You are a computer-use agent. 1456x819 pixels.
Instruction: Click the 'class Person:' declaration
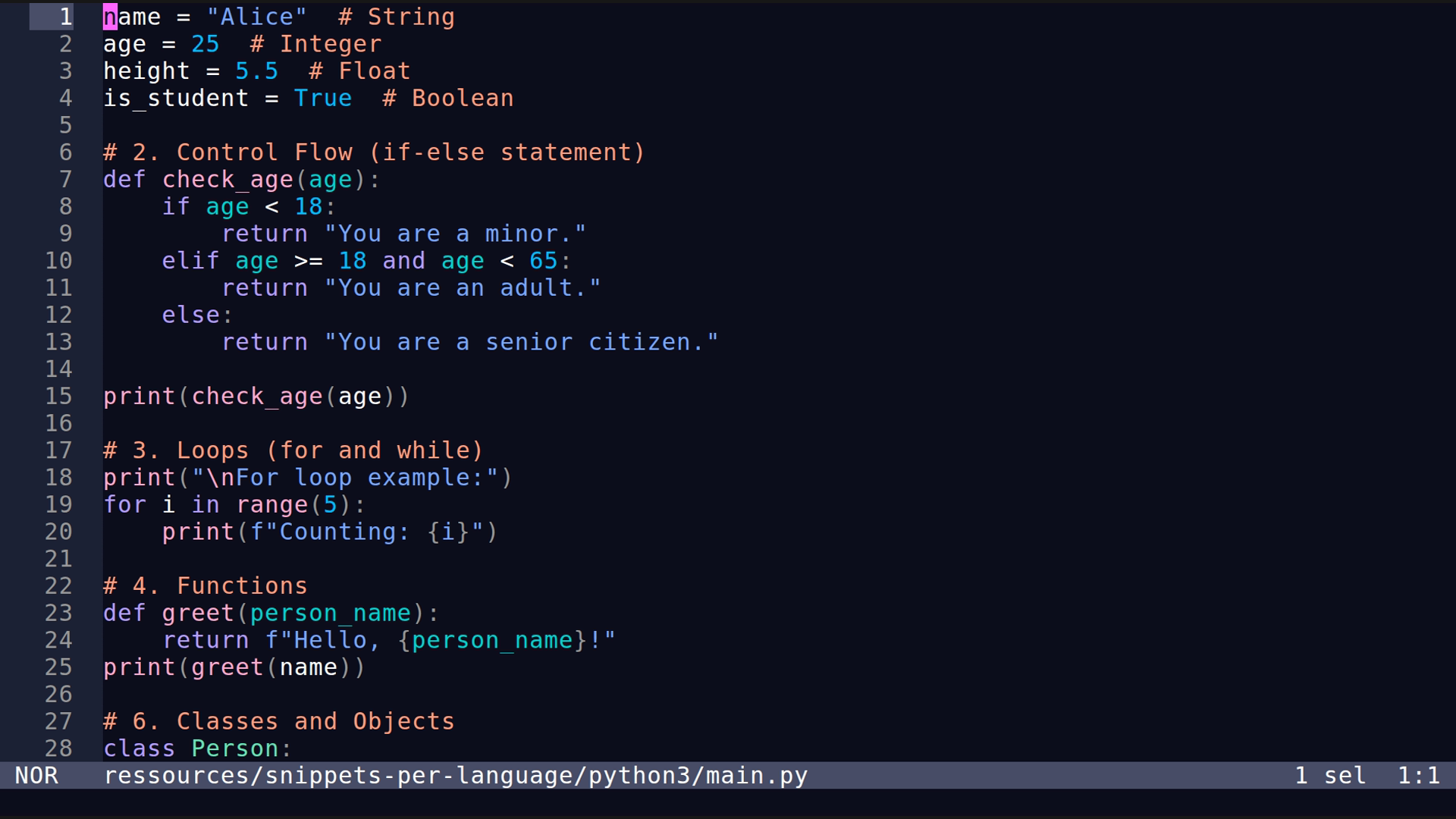196,748
